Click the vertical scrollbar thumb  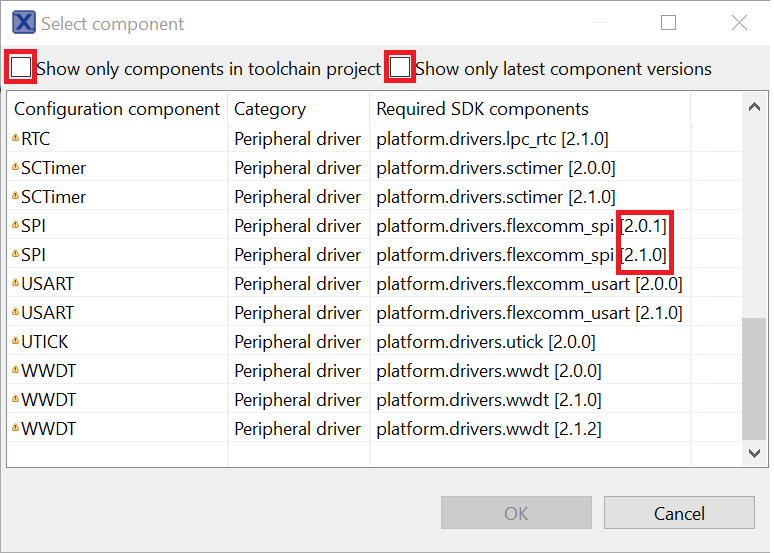754,378
